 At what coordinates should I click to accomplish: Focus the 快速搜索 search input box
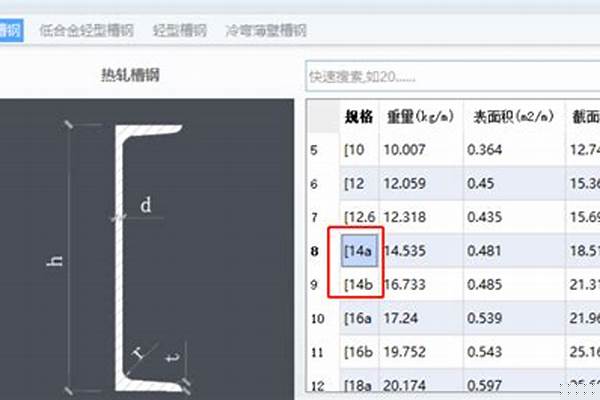(450, 76)
